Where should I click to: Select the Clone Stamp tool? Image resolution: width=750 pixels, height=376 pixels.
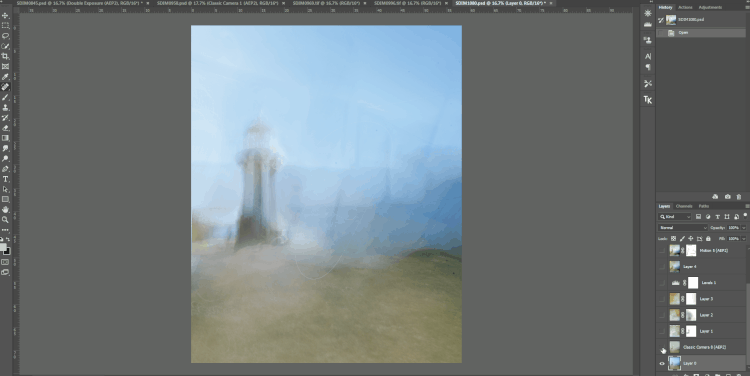(x=5, y=108)
